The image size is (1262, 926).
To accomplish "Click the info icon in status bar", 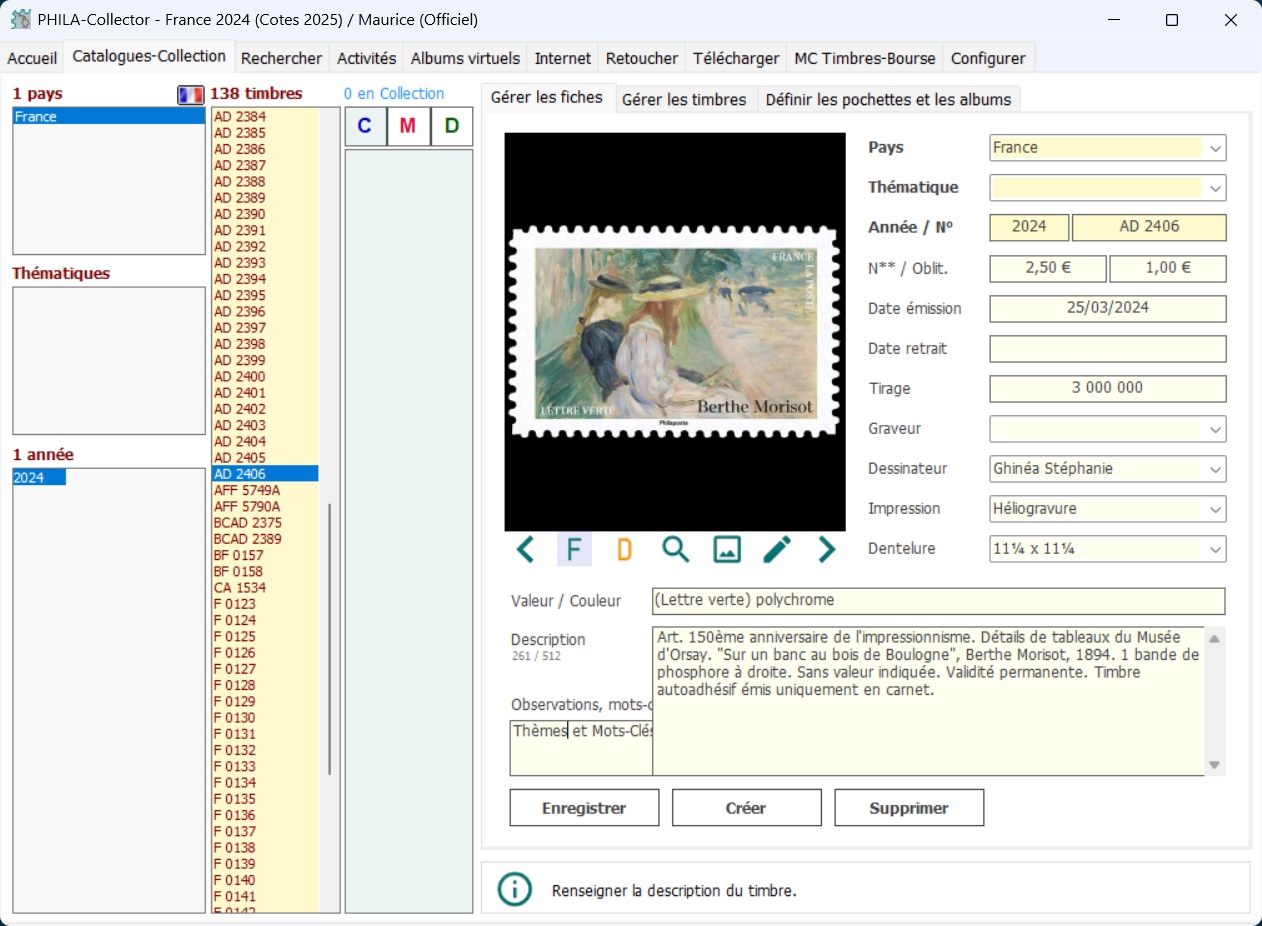I will tap(514, 889).
